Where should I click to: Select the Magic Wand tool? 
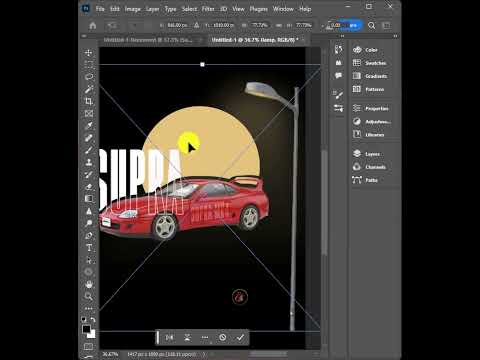pyautogui.click(x=88, y=89)
